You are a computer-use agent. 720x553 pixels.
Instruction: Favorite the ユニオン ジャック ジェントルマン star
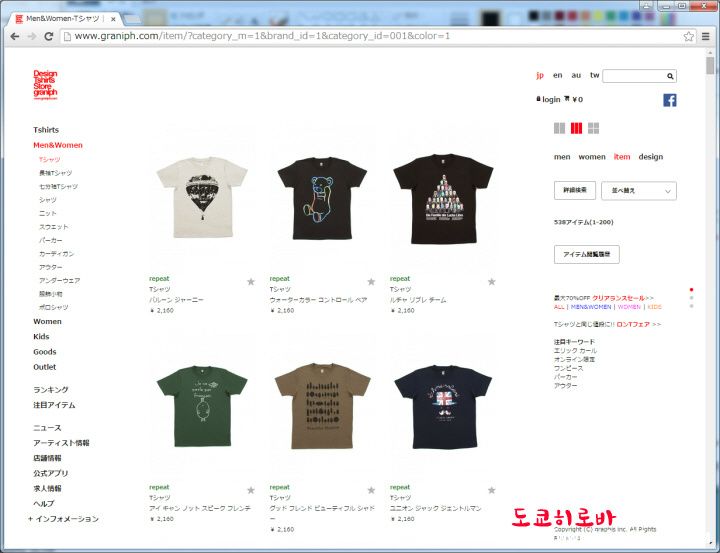coord(491,490)
